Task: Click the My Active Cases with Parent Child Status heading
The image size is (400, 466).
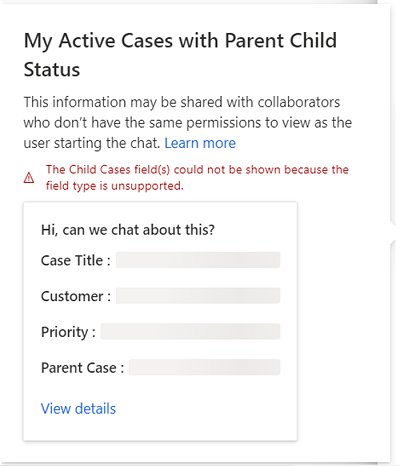Action: point(180,55)
